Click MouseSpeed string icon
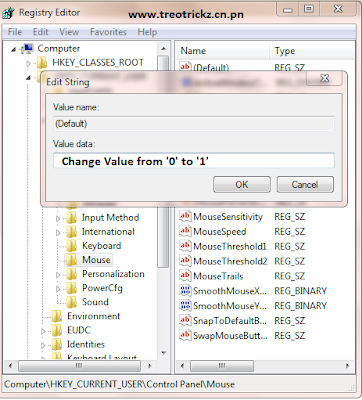 [x=185, y=231]
